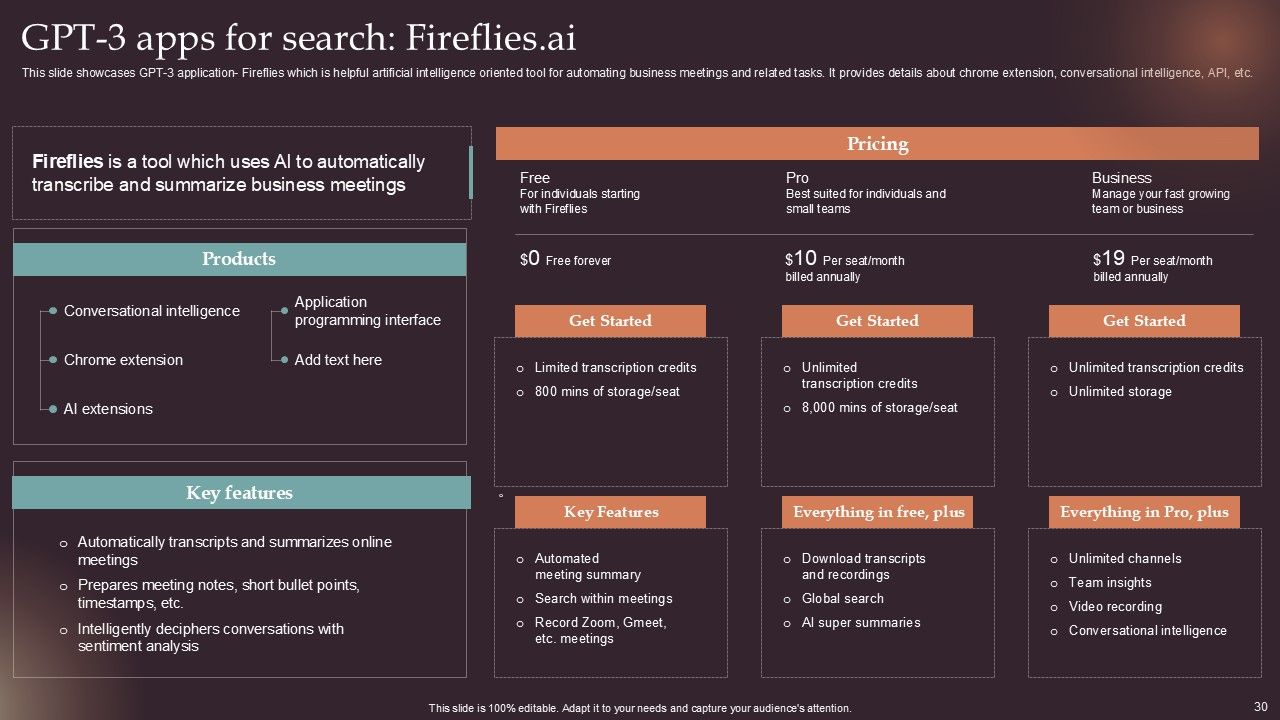Click the $10 Pro price text
Image resolution: width=1280 pixels, height=720 pixels.
(x=803, y=260)
